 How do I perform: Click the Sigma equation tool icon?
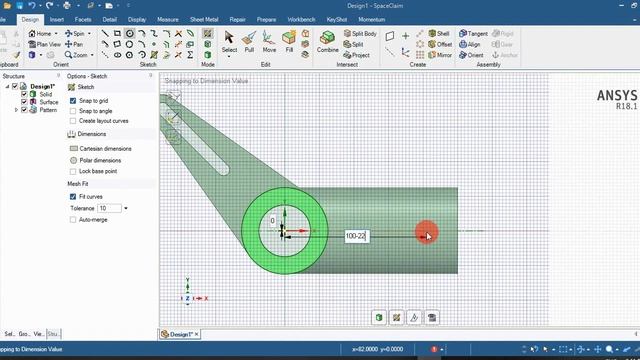point(190,55)
